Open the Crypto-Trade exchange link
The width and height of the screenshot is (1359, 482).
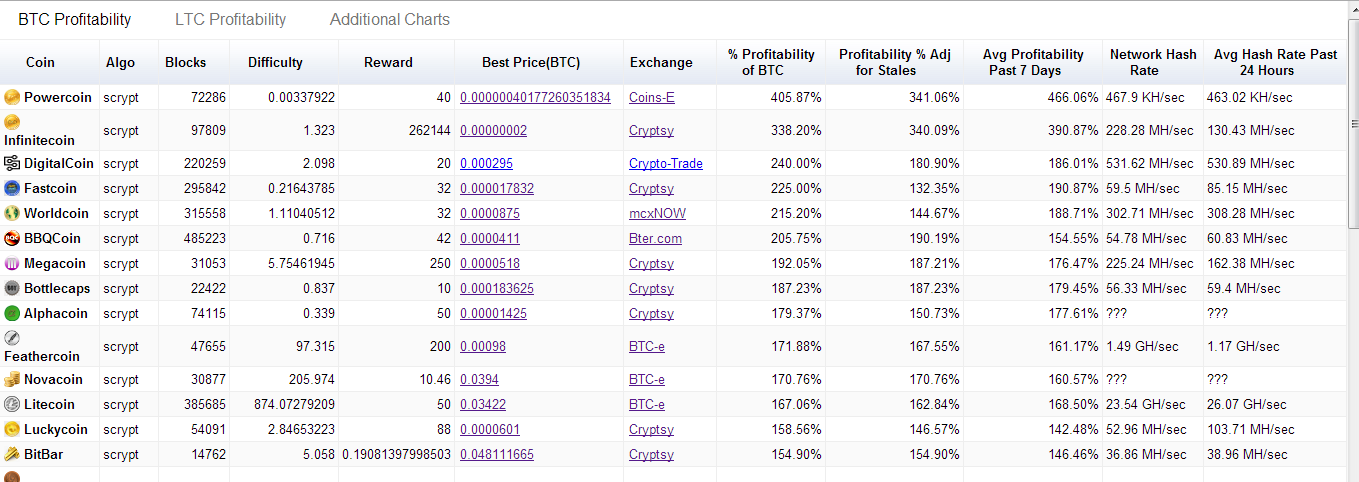coord(666,163)
